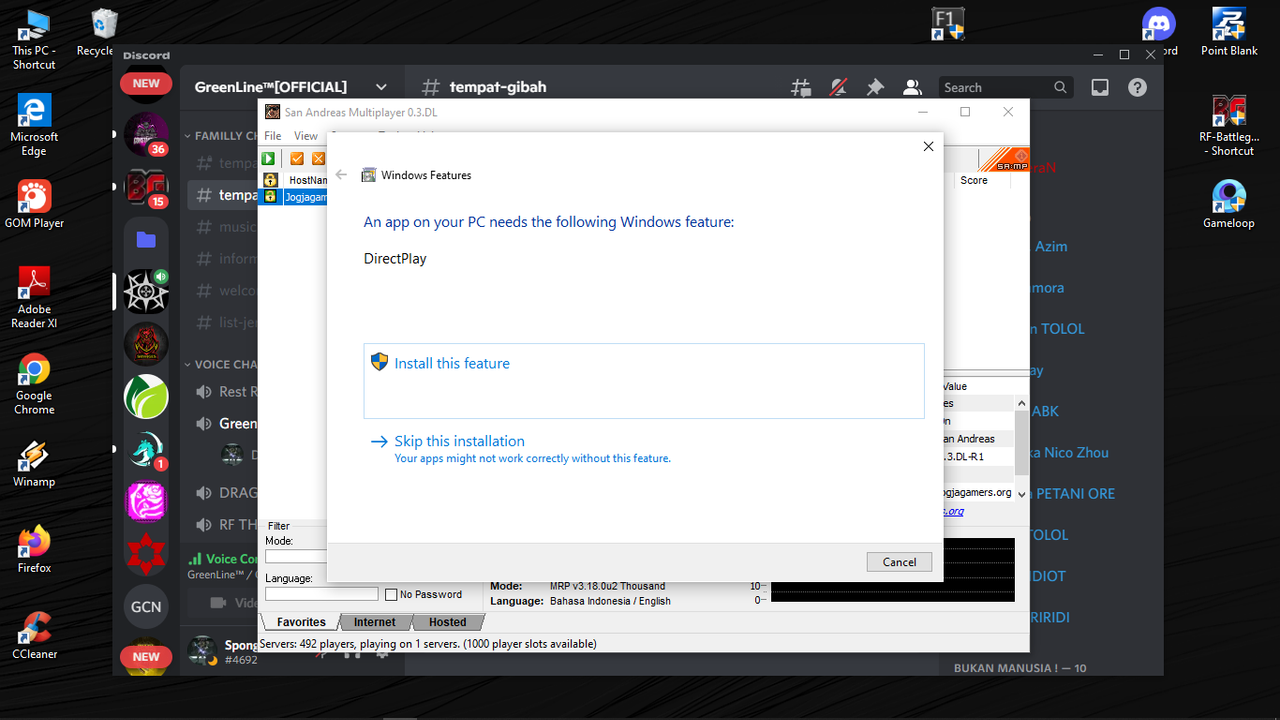Screen dimensions: 1280x720
Task: Click Install this feature
Action: tap(644, 381)
